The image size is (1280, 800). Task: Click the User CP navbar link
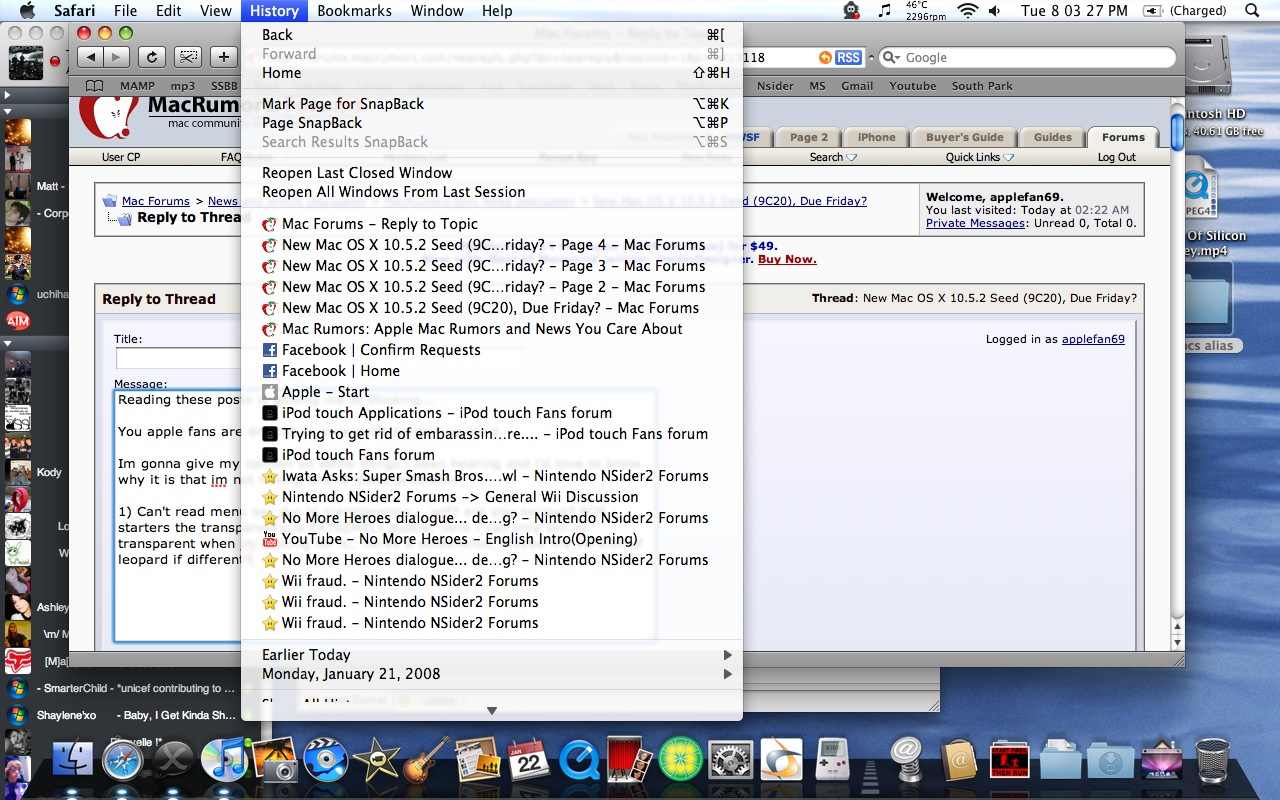[x=121, y=157]
